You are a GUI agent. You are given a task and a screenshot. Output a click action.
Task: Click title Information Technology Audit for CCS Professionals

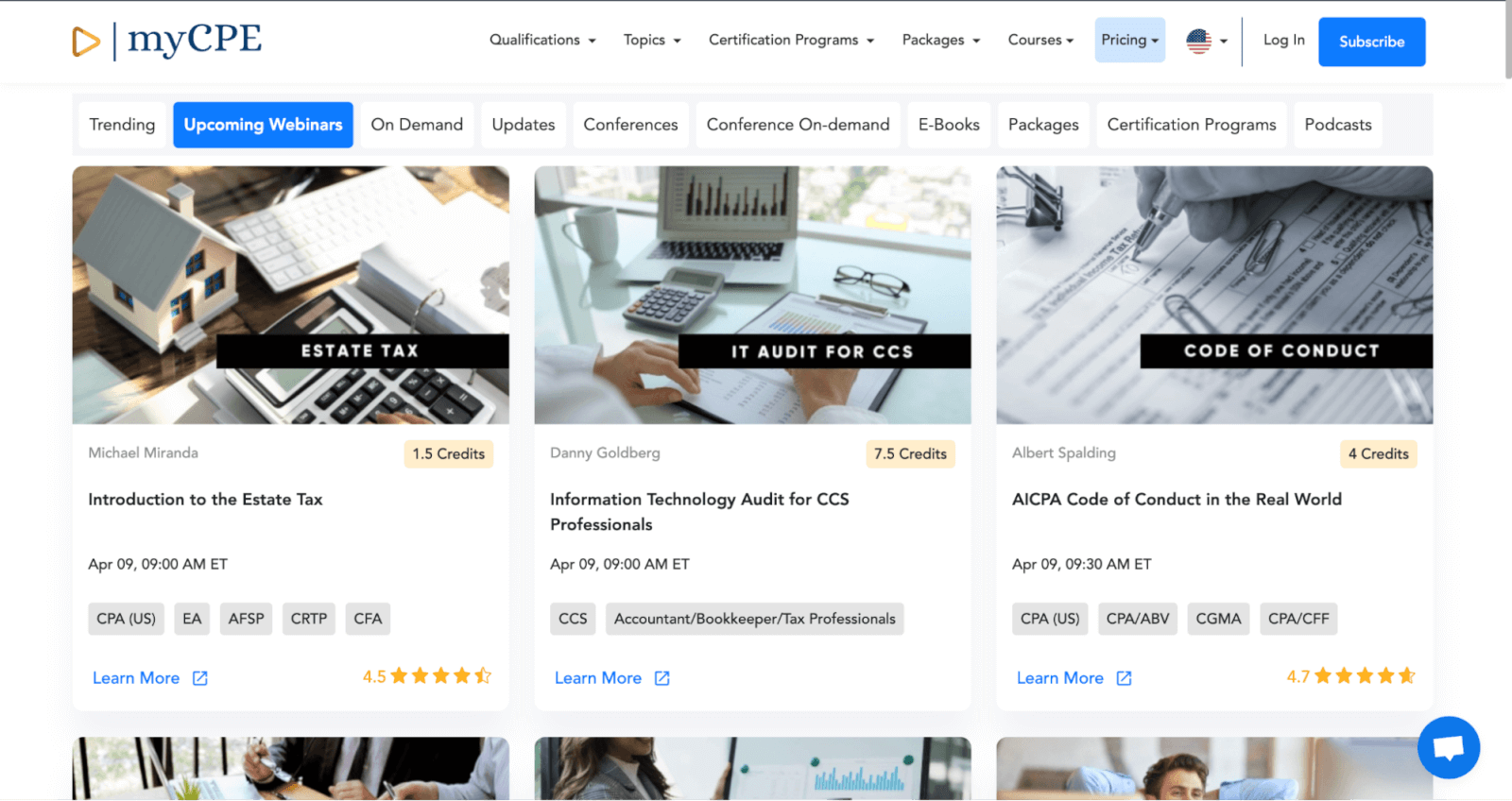point(699,512)
